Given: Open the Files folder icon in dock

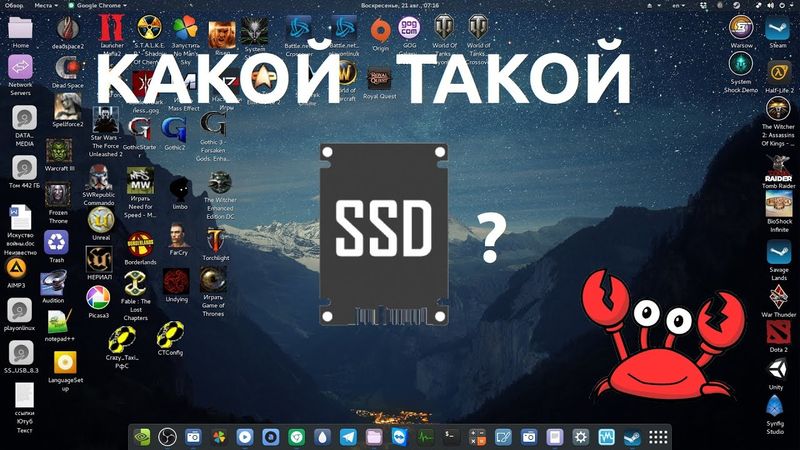Looking at the screenshot, I should pos(373,437).
